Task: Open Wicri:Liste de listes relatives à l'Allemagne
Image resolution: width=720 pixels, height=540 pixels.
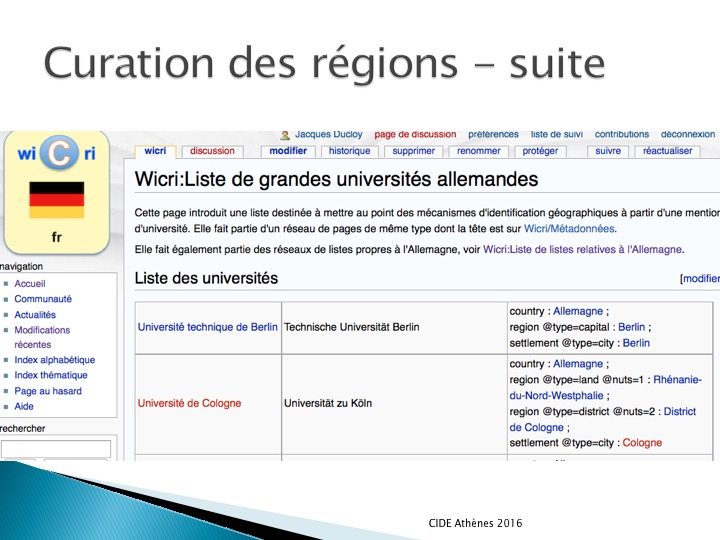Action: point(582,249)
